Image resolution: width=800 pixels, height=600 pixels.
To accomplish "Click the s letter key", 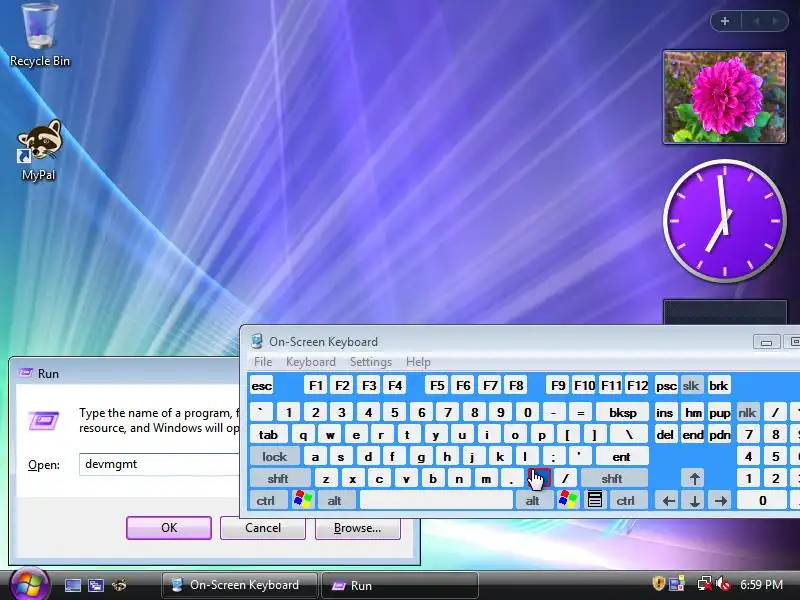I will pos(341,457).
